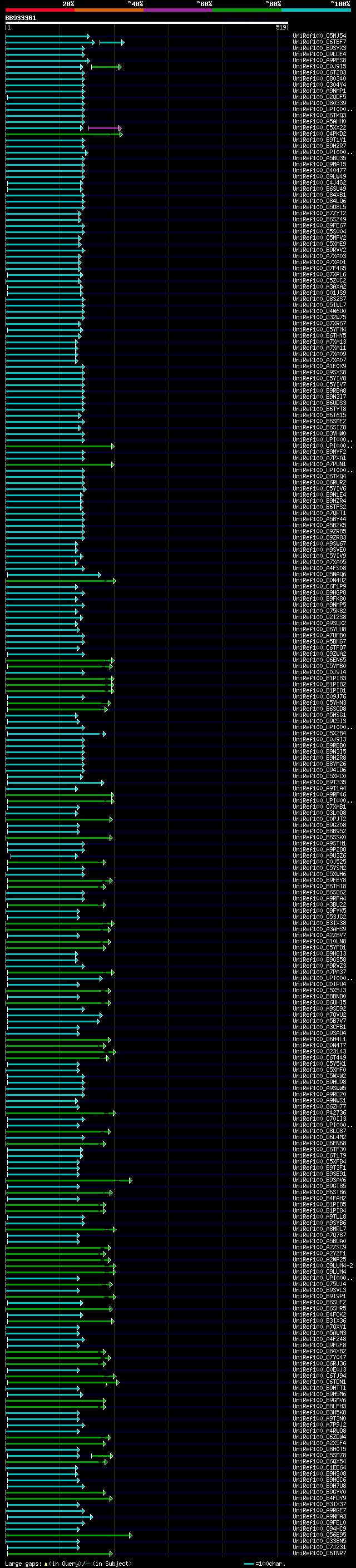356x1568 pixels.
Task: Click the white query sequence bar
Action: click(147, 23)
